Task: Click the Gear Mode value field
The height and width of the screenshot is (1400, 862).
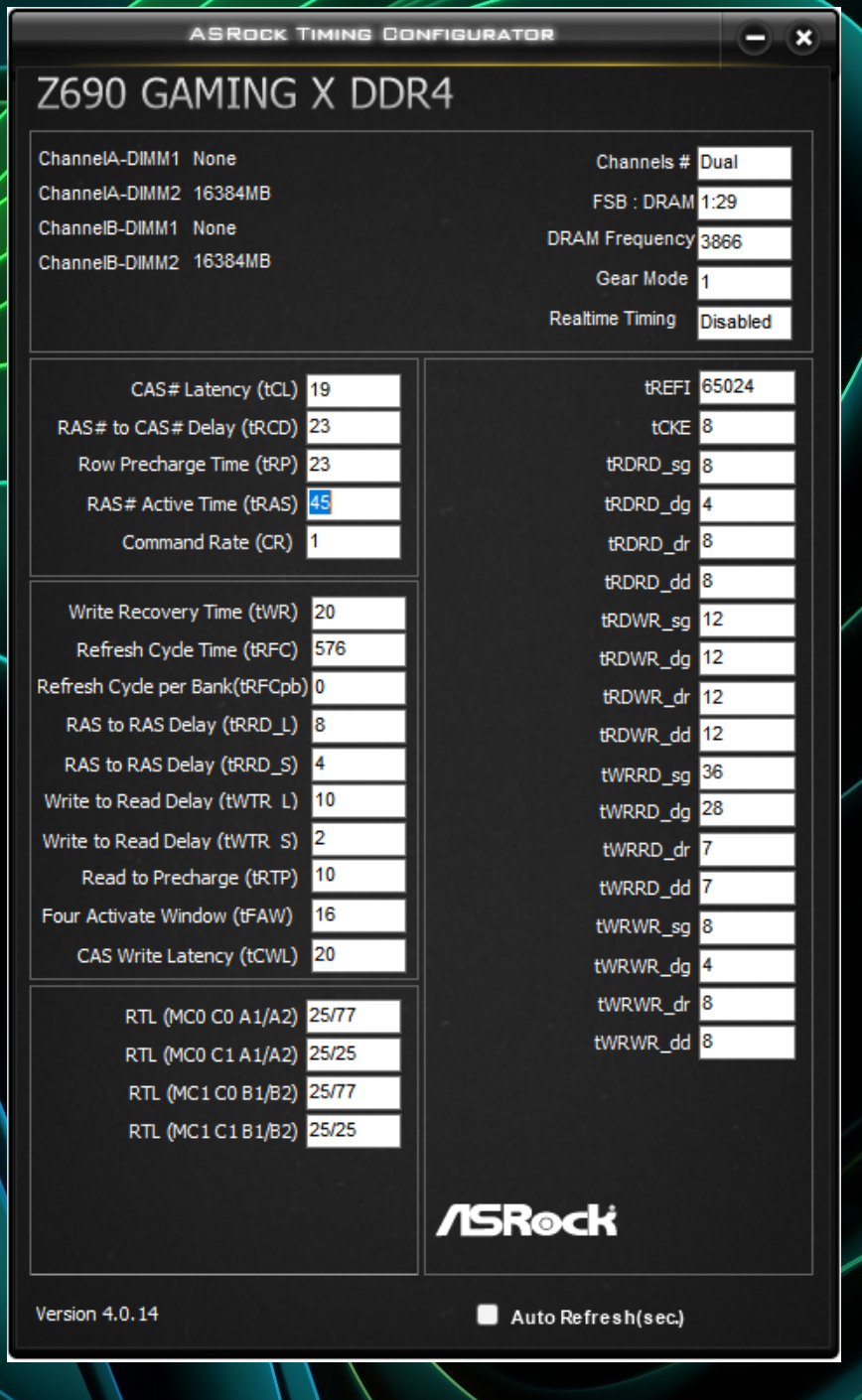Action: click(x=745, y=282)
